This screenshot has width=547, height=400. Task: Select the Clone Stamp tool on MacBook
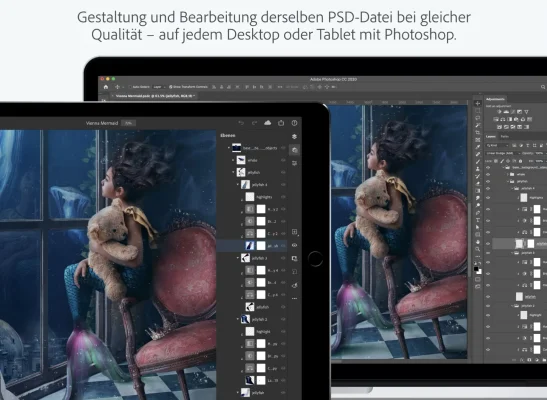(x=478, y=169)
